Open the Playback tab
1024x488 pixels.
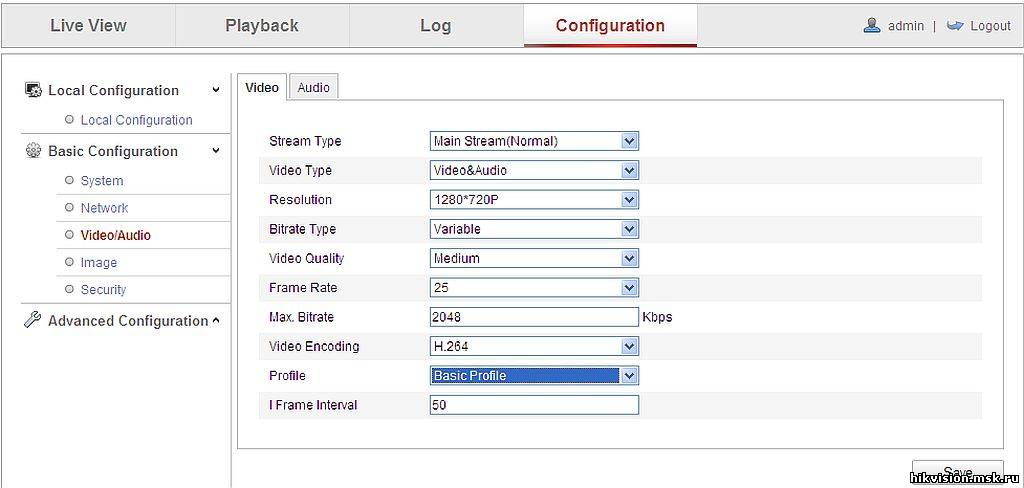coord(262,25)
